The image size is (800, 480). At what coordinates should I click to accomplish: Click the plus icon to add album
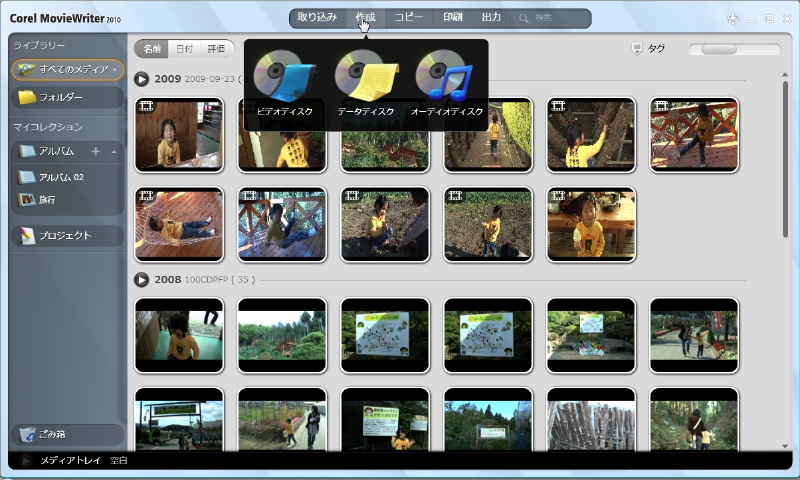96,151
